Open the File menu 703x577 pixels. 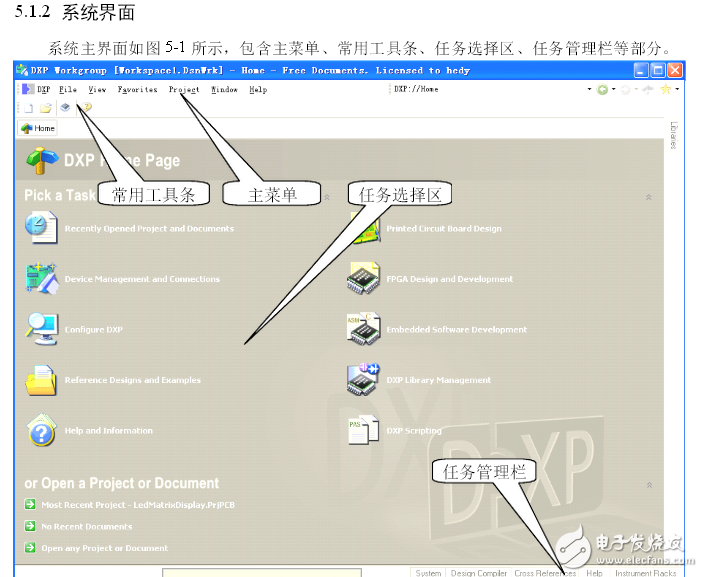[67, 89]
